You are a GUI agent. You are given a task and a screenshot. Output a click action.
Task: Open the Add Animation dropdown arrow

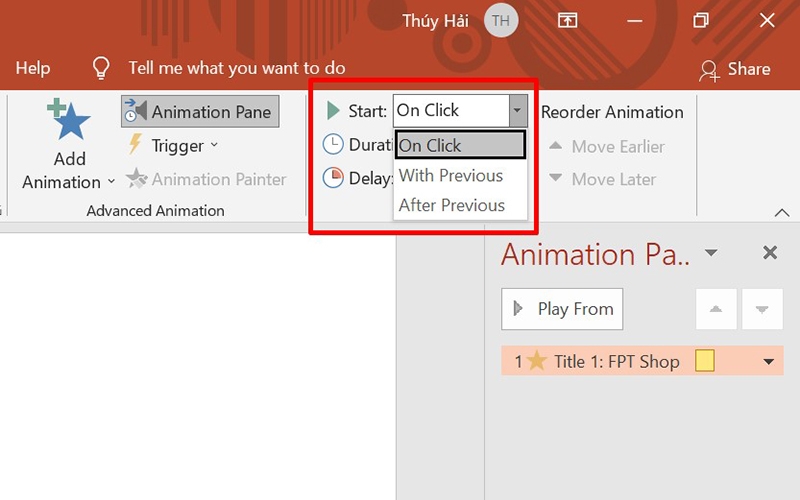pyautogui.click(x=111, y=182)
